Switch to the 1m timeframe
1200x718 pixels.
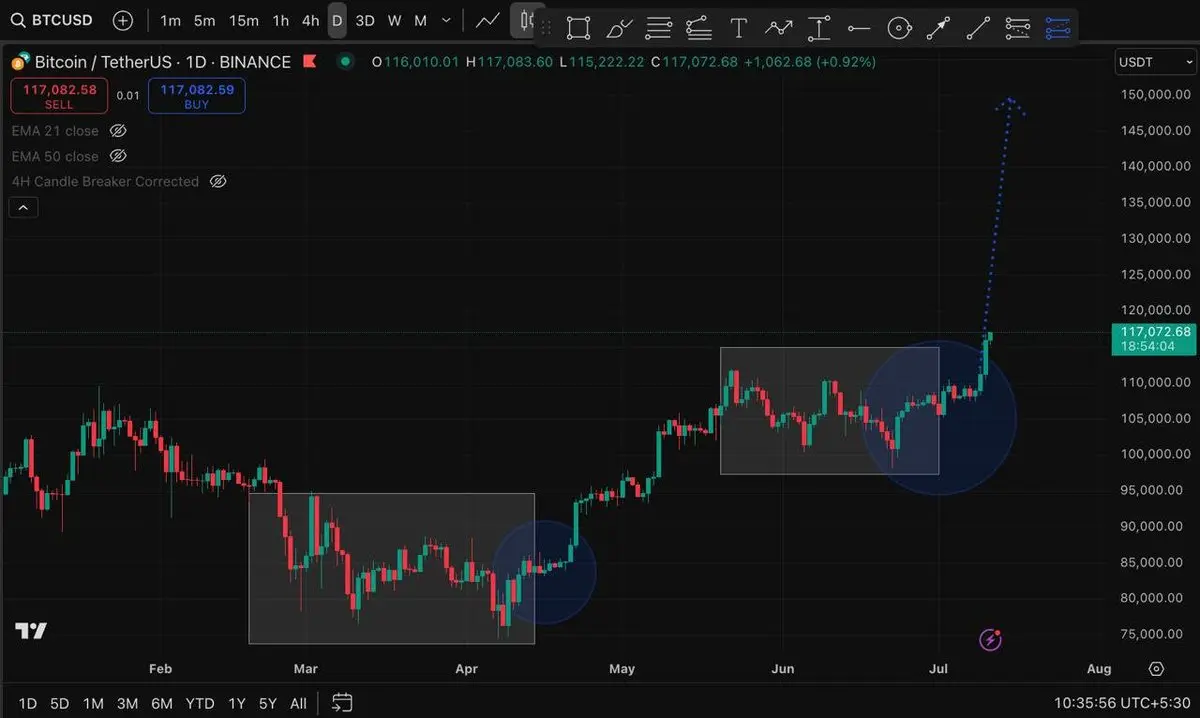pyautogui.click(x=171, y=20)
